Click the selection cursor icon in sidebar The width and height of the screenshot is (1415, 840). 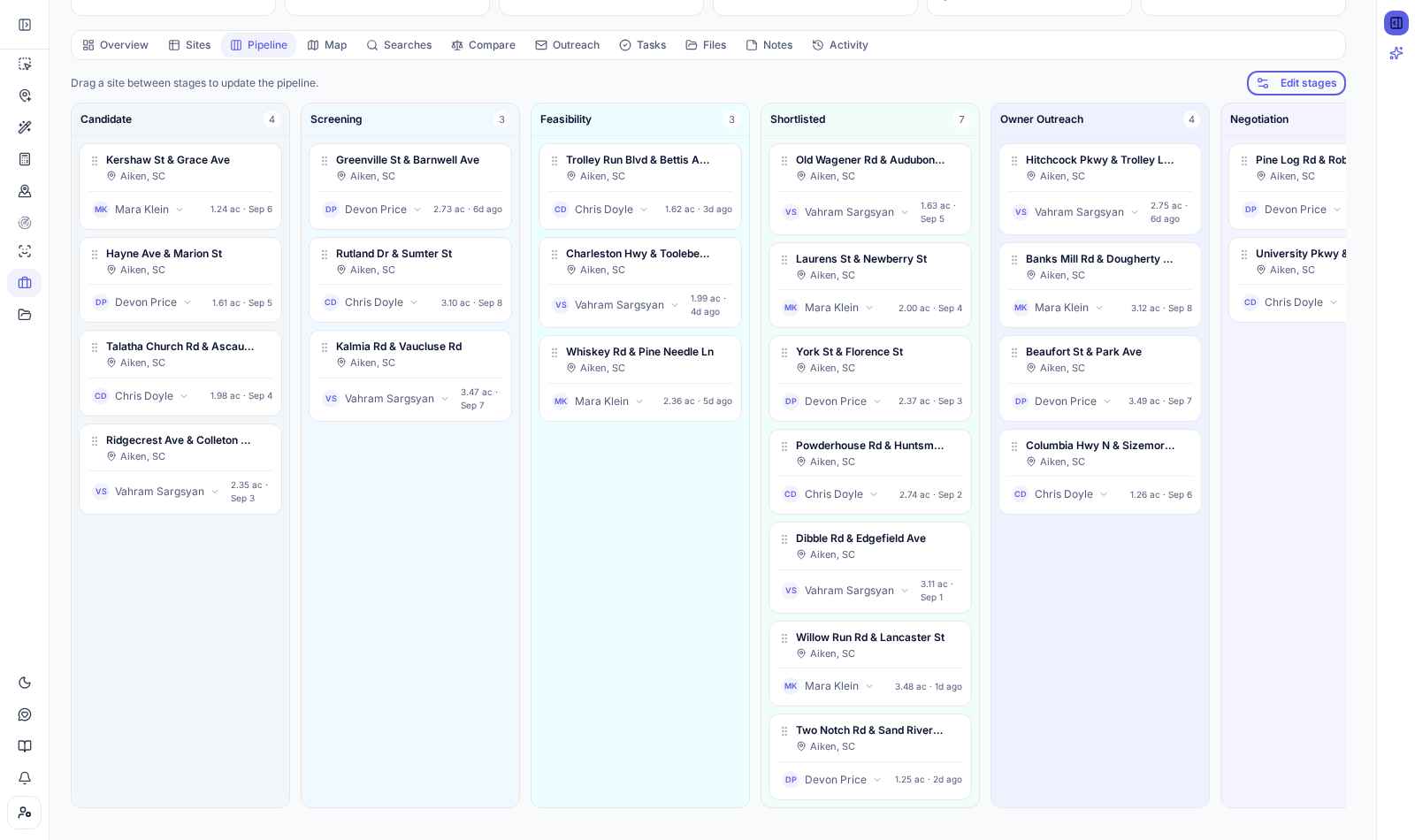[x=25, y=64]
